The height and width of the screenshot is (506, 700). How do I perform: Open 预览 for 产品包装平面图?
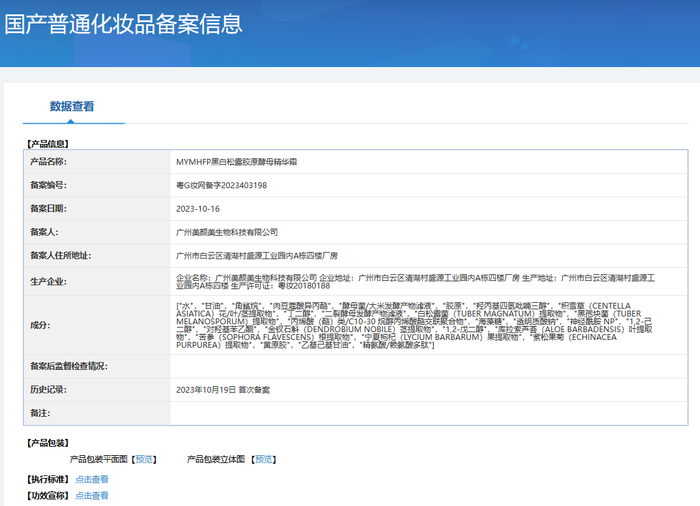[x=145, y=459]
